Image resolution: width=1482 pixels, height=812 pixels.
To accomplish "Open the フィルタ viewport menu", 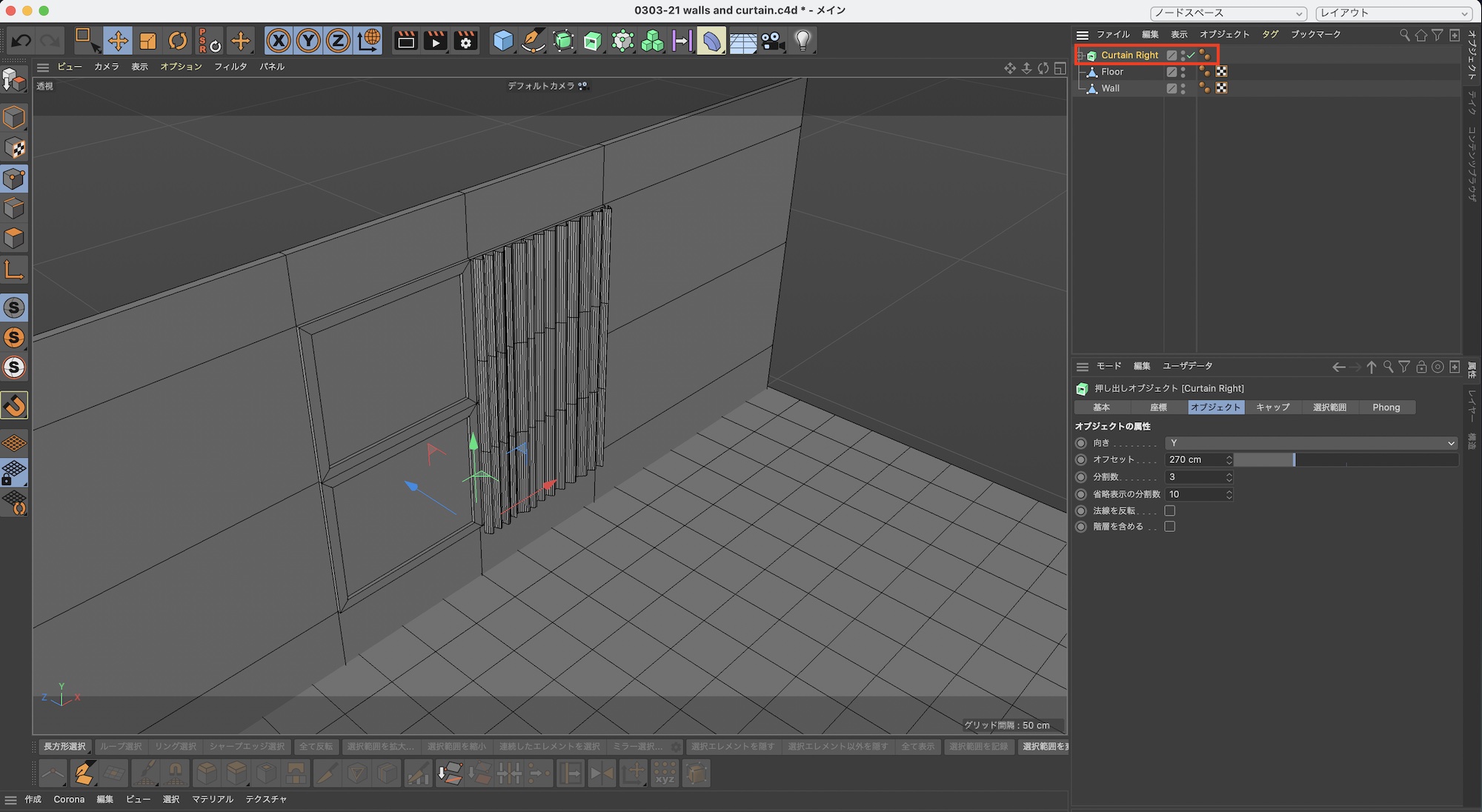I will (x=230, y=67).
